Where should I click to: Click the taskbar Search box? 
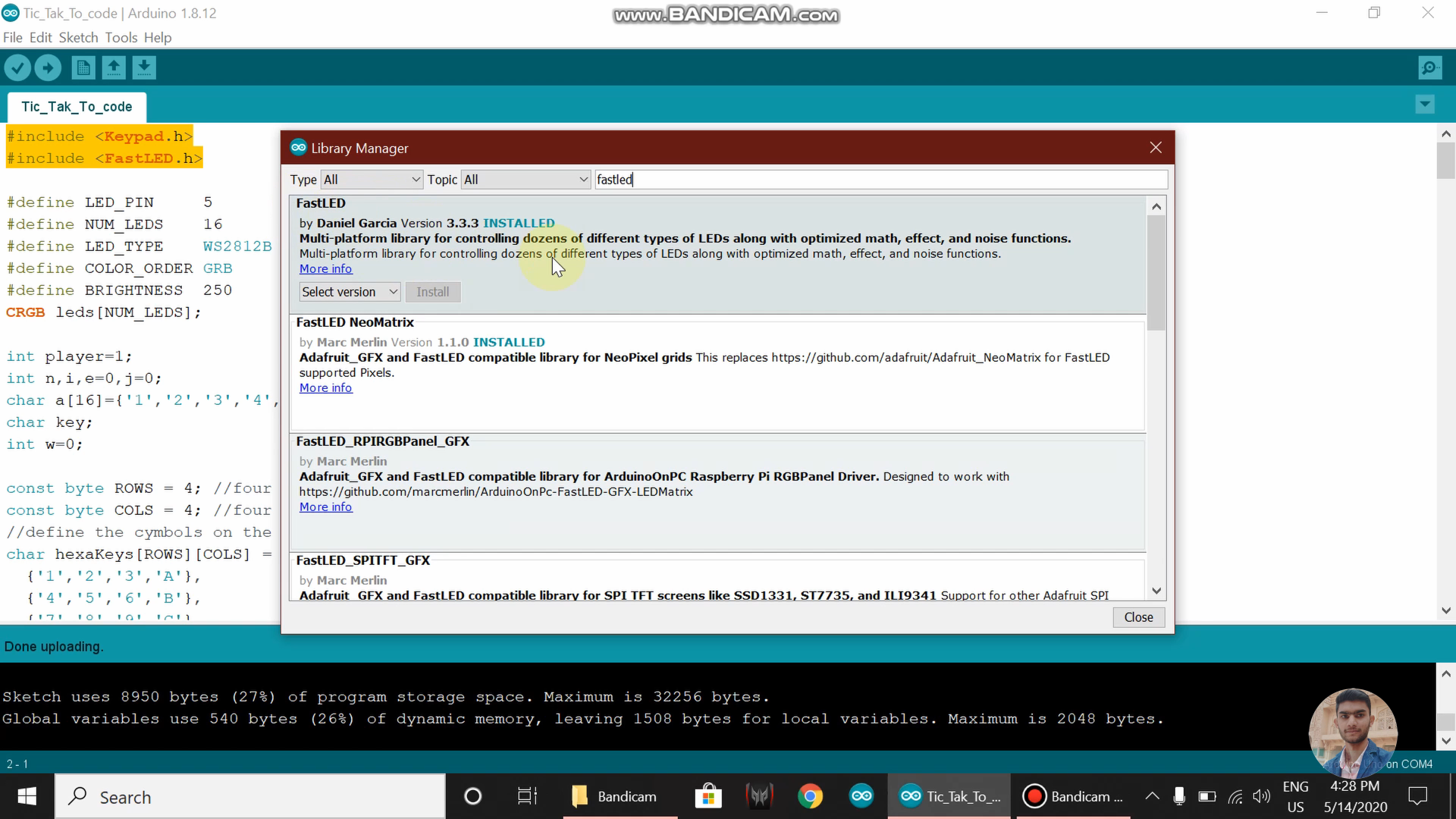click(x=250, y=796)
